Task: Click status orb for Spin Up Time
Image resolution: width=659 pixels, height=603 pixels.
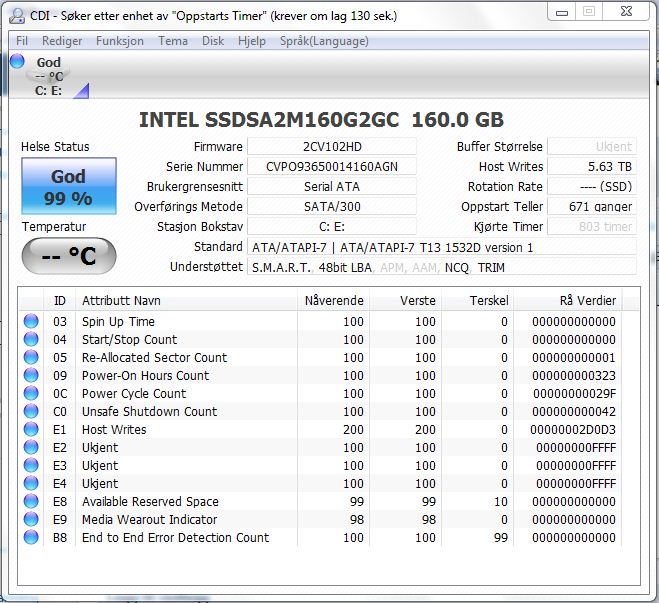Action: click(x=31, y=321)
